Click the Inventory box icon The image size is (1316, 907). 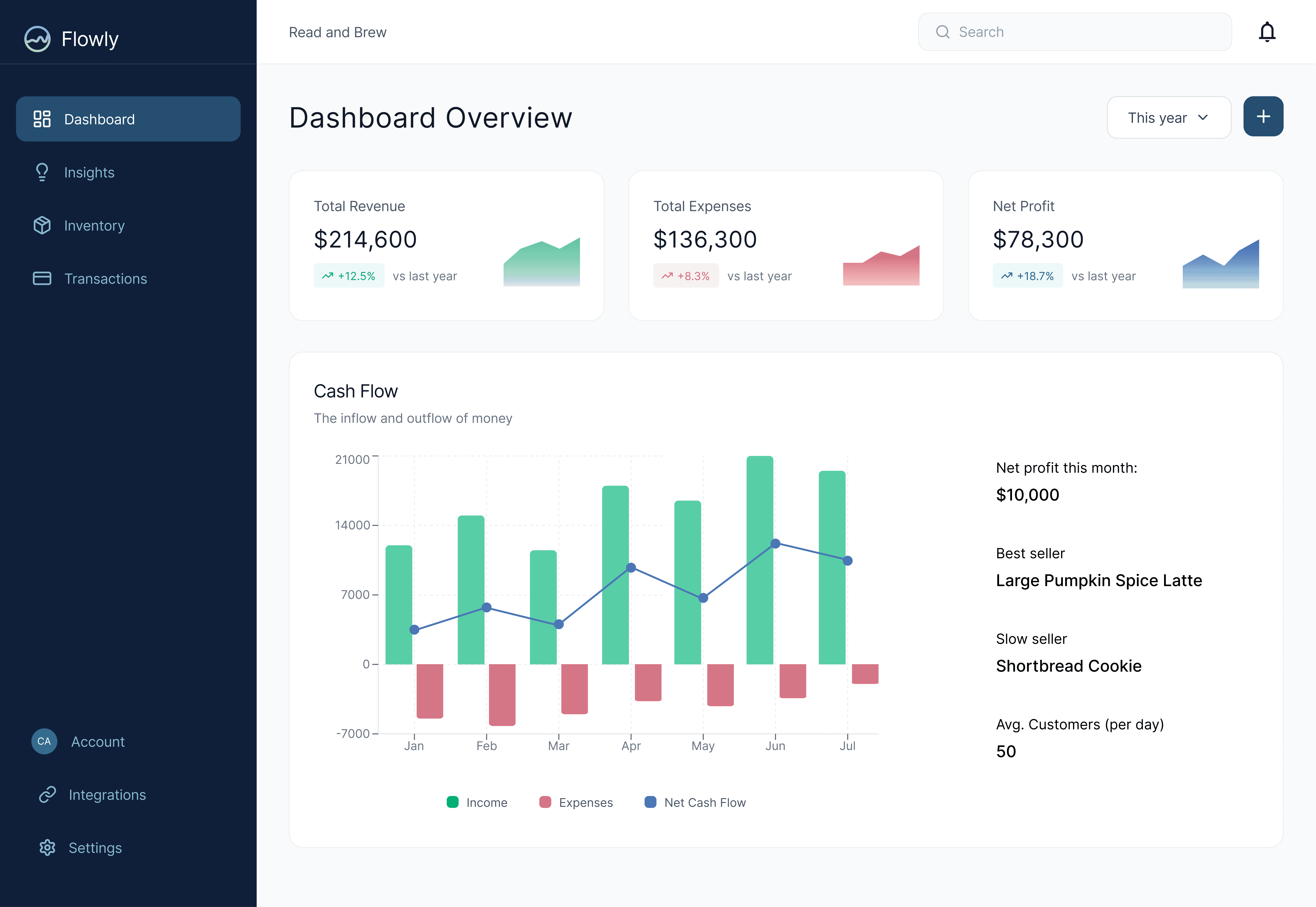click(x=42, y=226)
